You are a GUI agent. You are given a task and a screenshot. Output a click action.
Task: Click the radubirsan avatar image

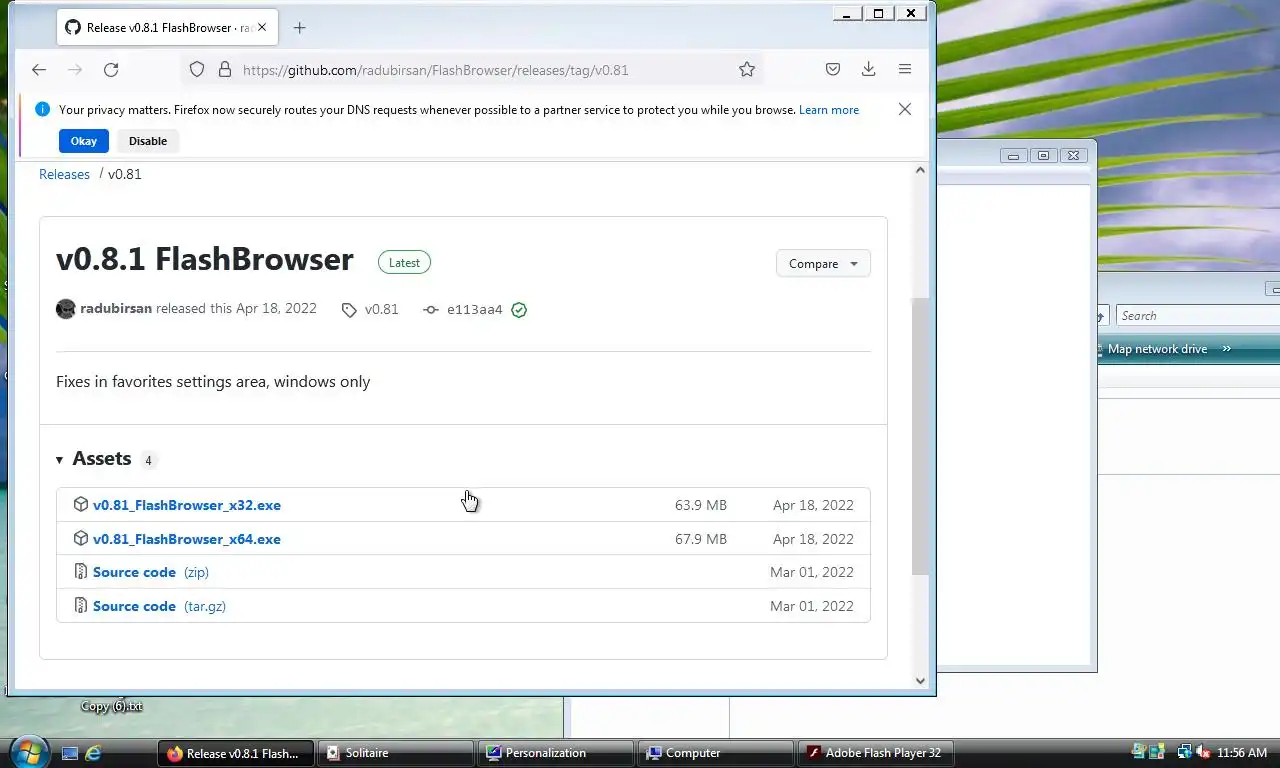[x=66, y=309]
